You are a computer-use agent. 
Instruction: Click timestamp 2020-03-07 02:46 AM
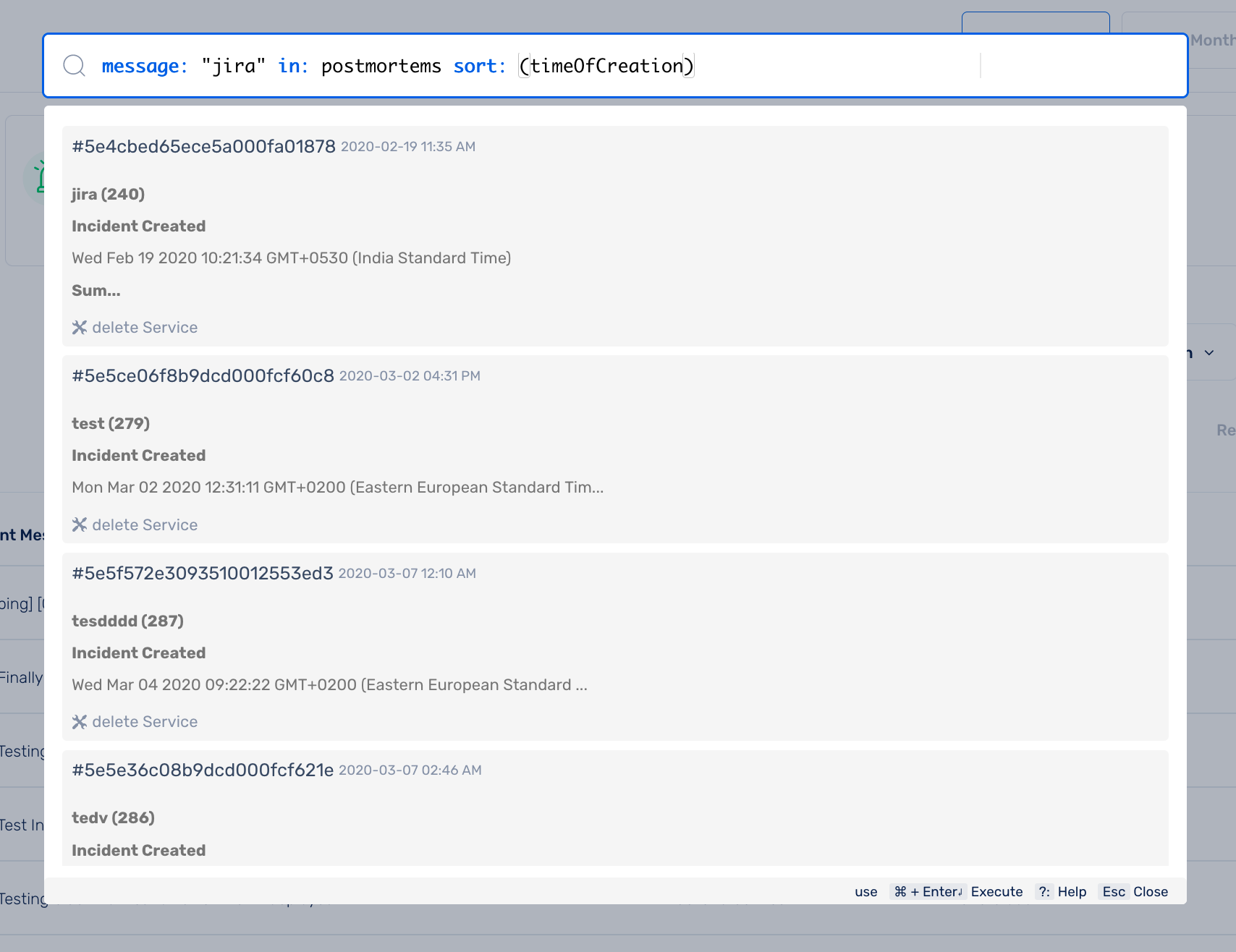(x=410, y=770)
